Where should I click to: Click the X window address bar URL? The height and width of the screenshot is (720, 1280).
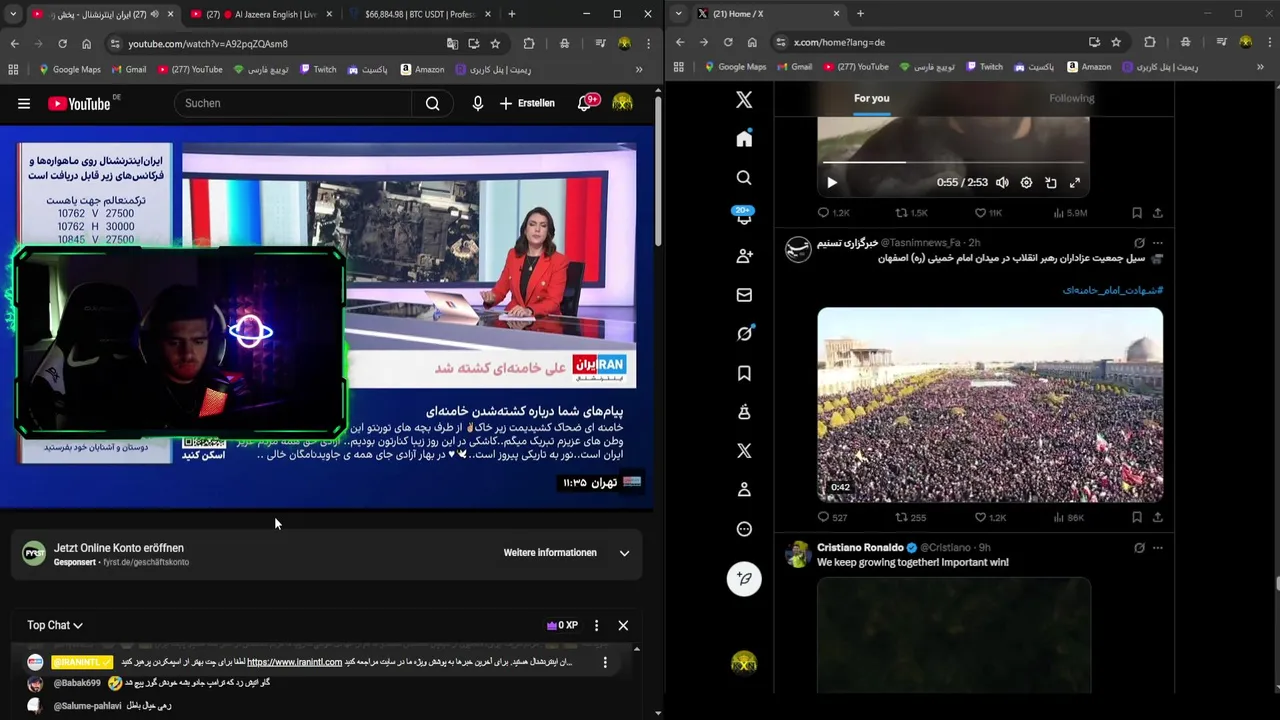pos(839,42)
